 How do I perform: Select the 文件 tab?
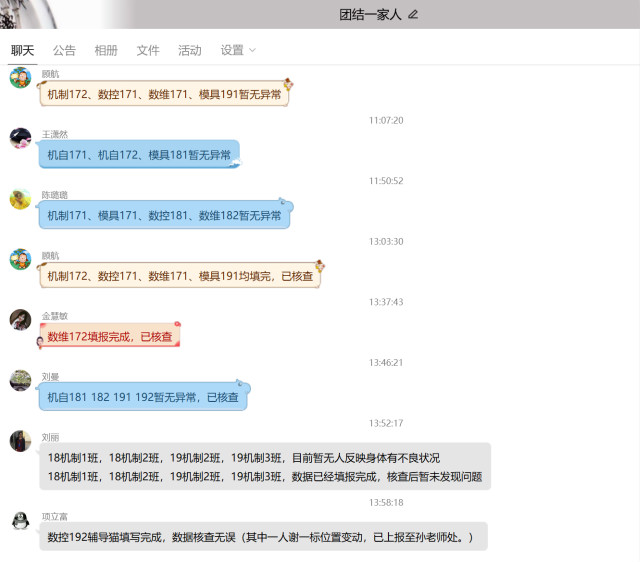click(148, 50)
